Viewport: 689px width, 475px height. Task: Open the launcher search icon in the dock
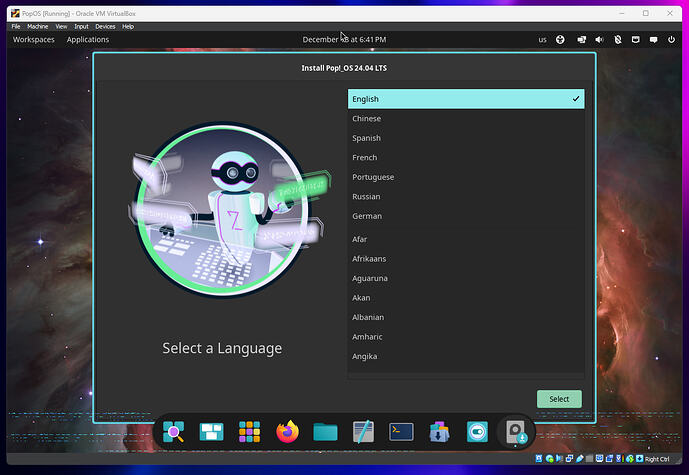click(x=174, y=432)
